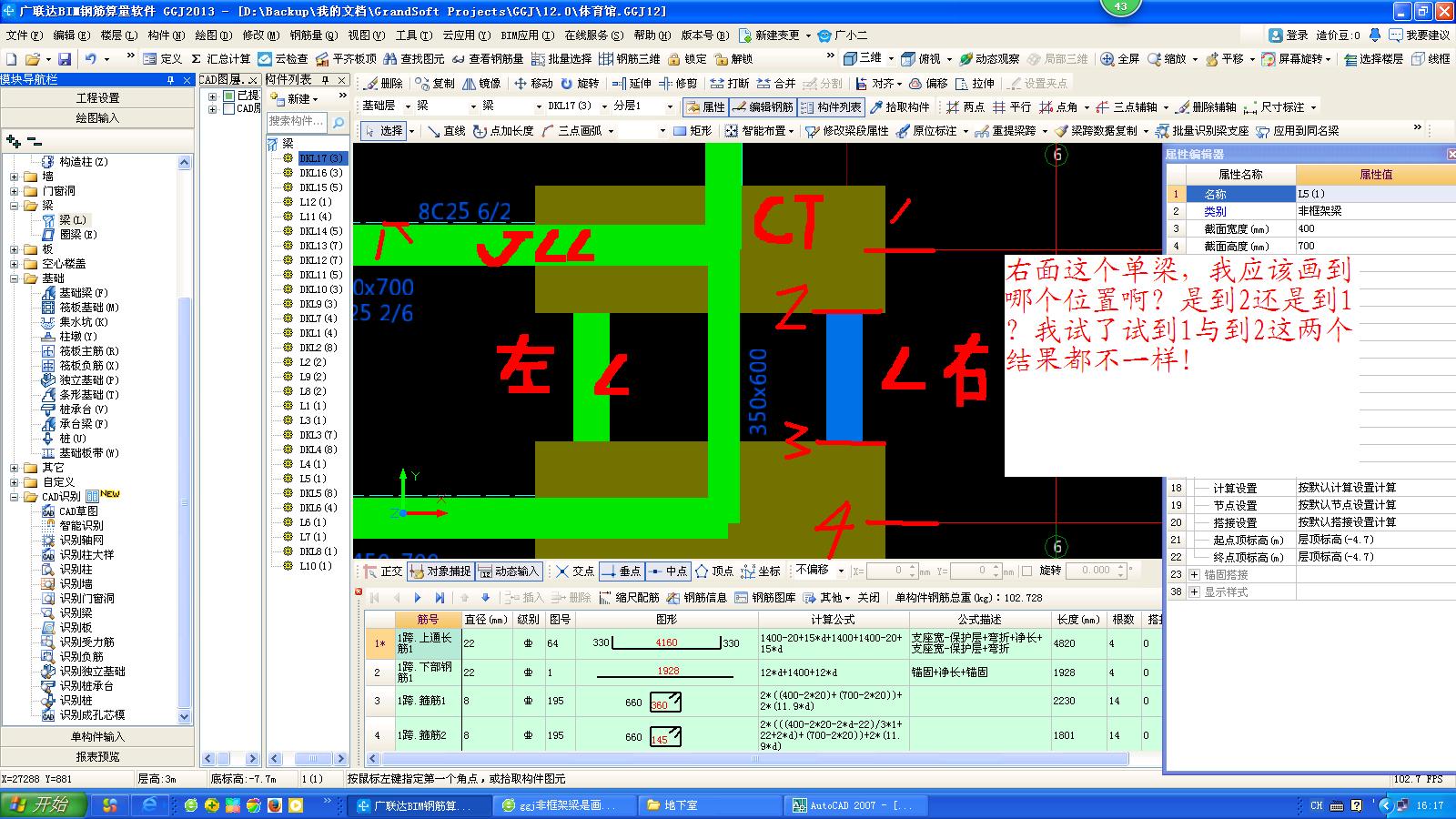The image size is (1456, 819).
Task: Pick the 移动 move tool
Action: pyautogui.click(x=533, y=83)
